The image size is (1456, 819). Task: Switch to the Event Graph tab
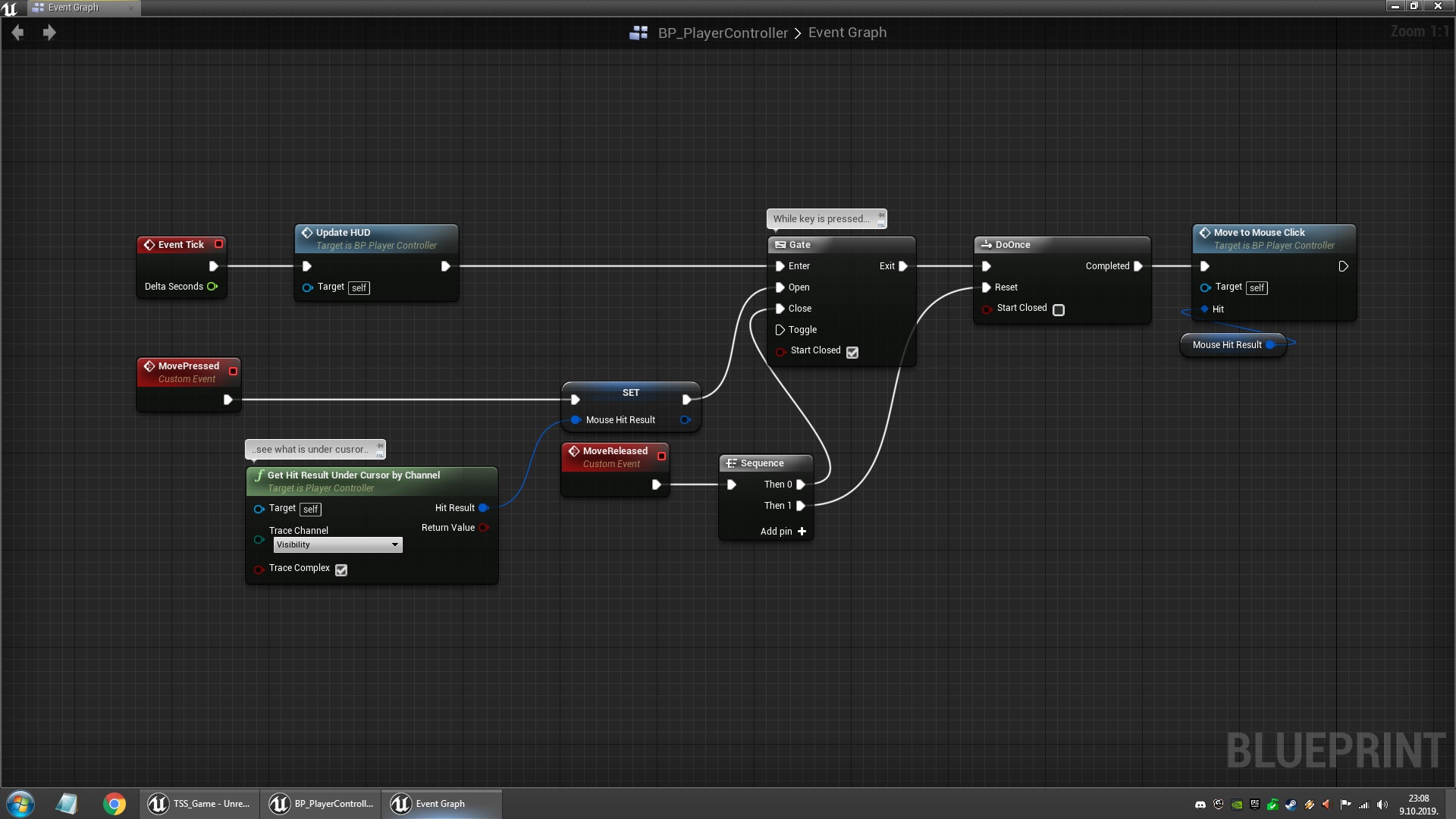tap(74, 8)
